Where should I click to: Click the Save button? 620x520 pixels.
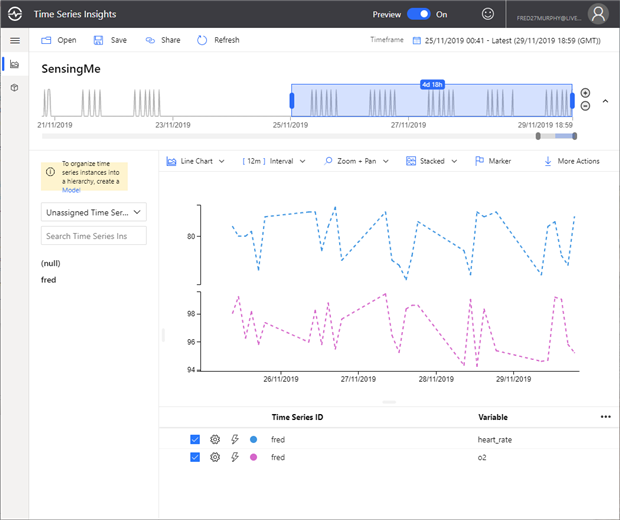point(110,40)
